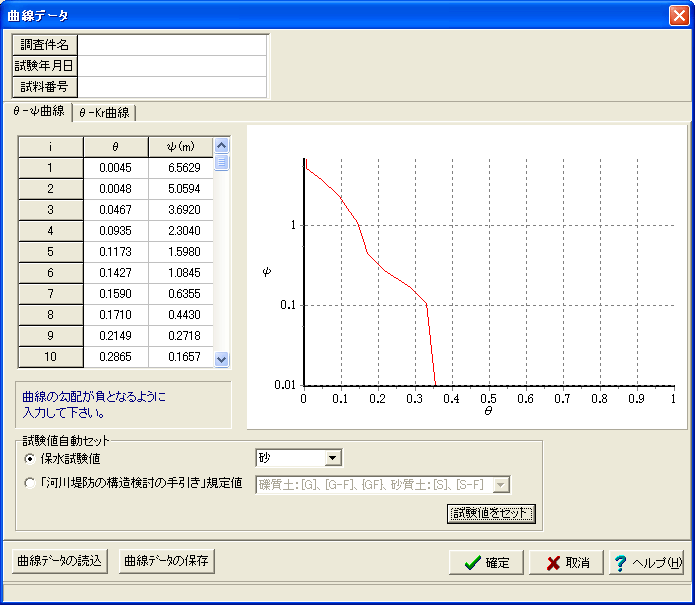Select the ψ cell 6.5629
695x605 pixels.
pos(181,168)
